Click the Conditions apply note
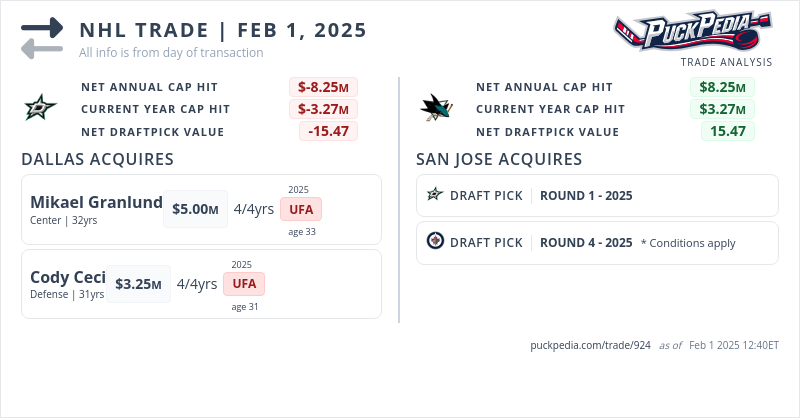Screen dimensions: 800x418 point(688,243)
